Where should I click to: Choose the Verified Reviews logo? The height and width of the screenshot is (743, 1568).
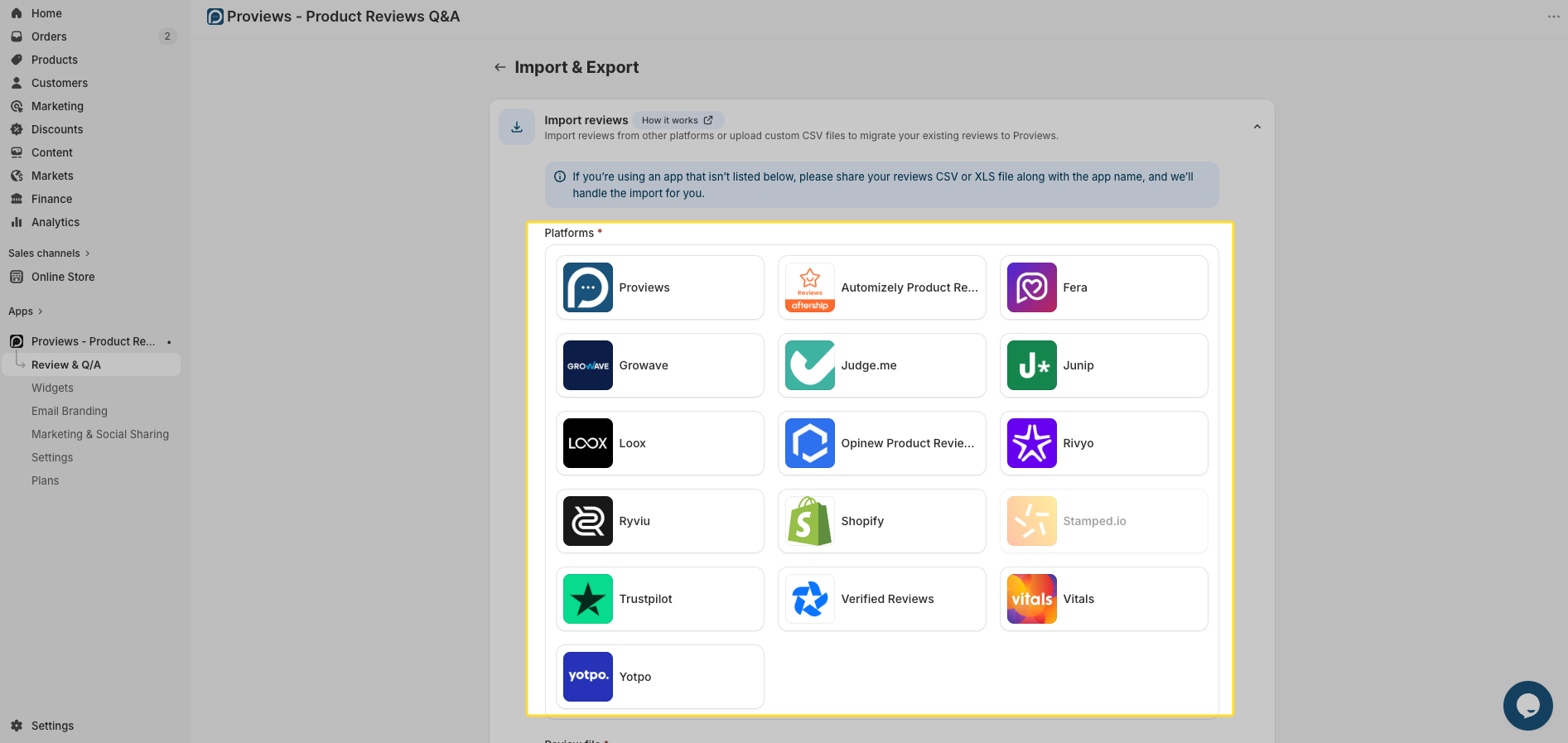click(x=810, y=599)
